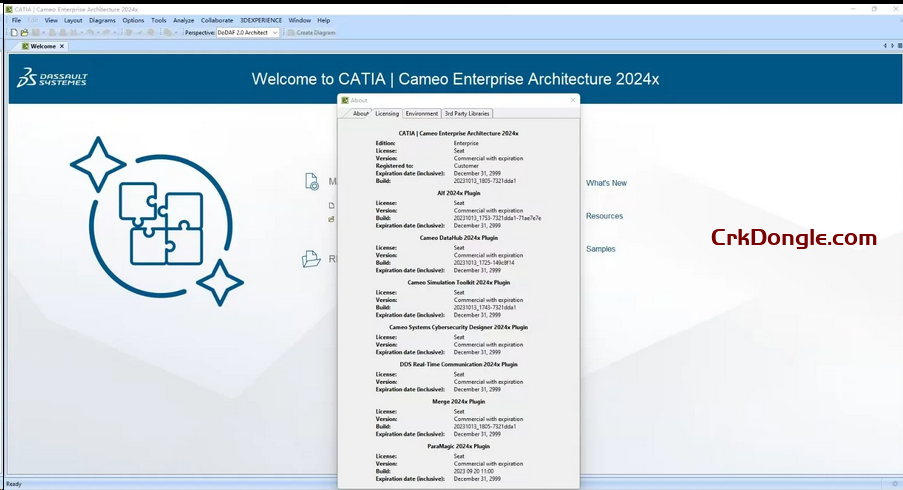Open the Samples link
Screen dimensions: 903x490
coord(601,249)
